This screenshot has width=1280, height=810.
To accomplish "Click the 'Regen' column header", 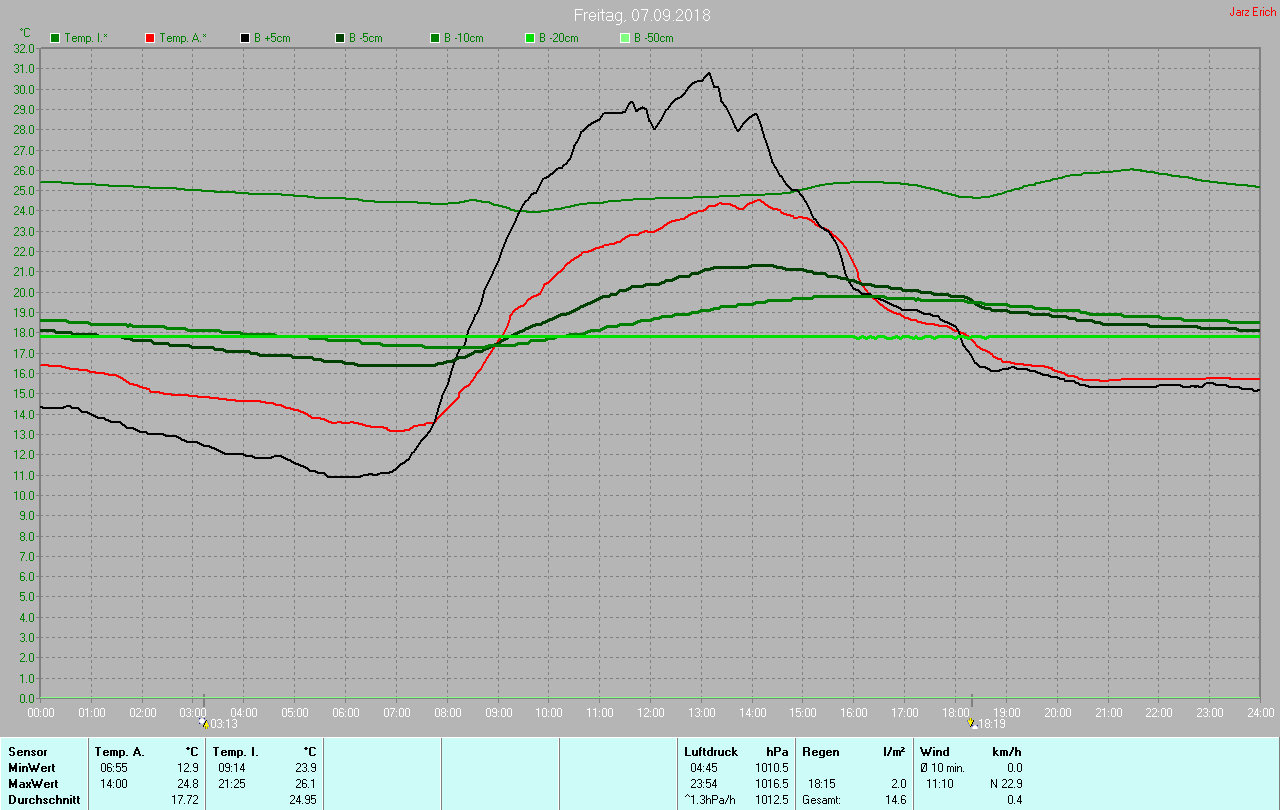I will click(820, 752).
